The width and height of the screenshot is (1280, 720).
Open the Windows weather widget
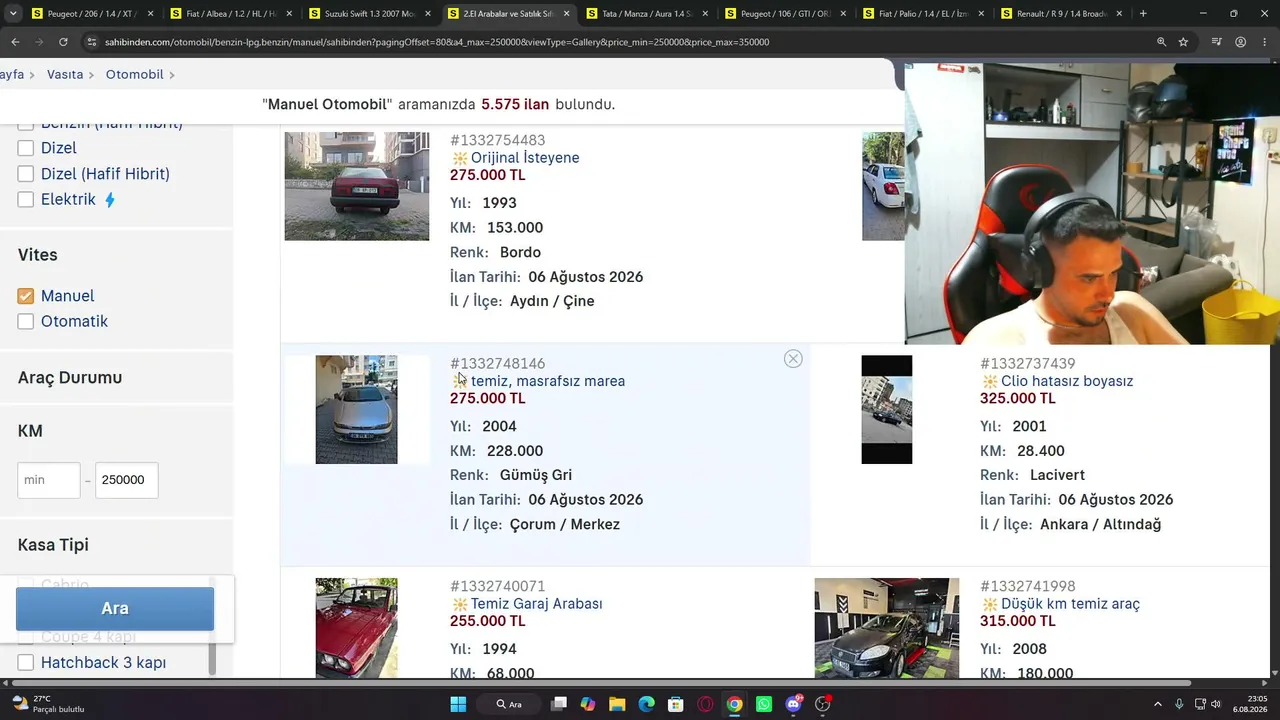click(x=46, y=704)
